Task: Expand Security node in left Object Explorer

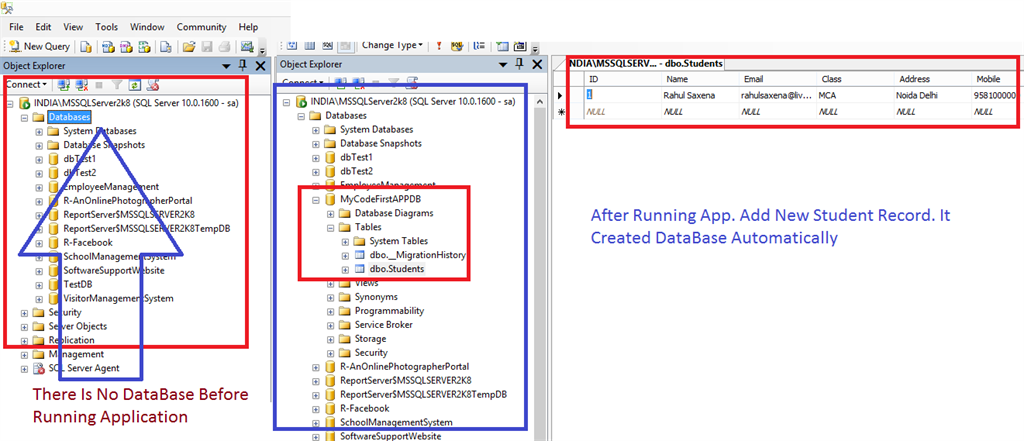Action: 24,313
